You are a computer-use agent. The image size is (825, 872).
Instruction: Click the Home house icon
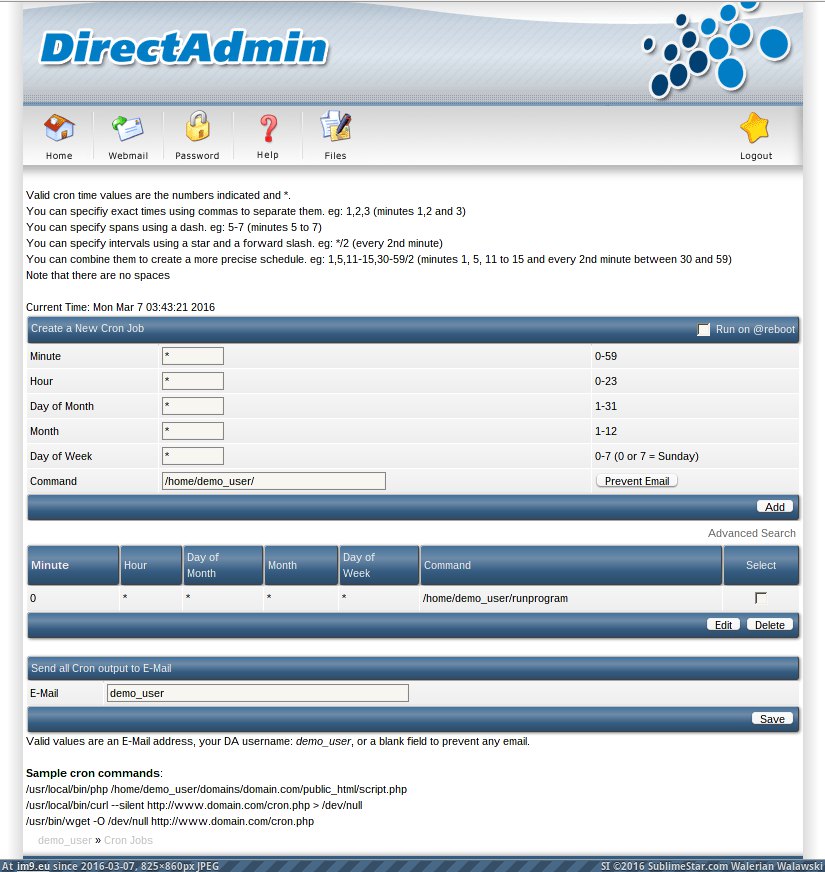click(x=59, y=128)
